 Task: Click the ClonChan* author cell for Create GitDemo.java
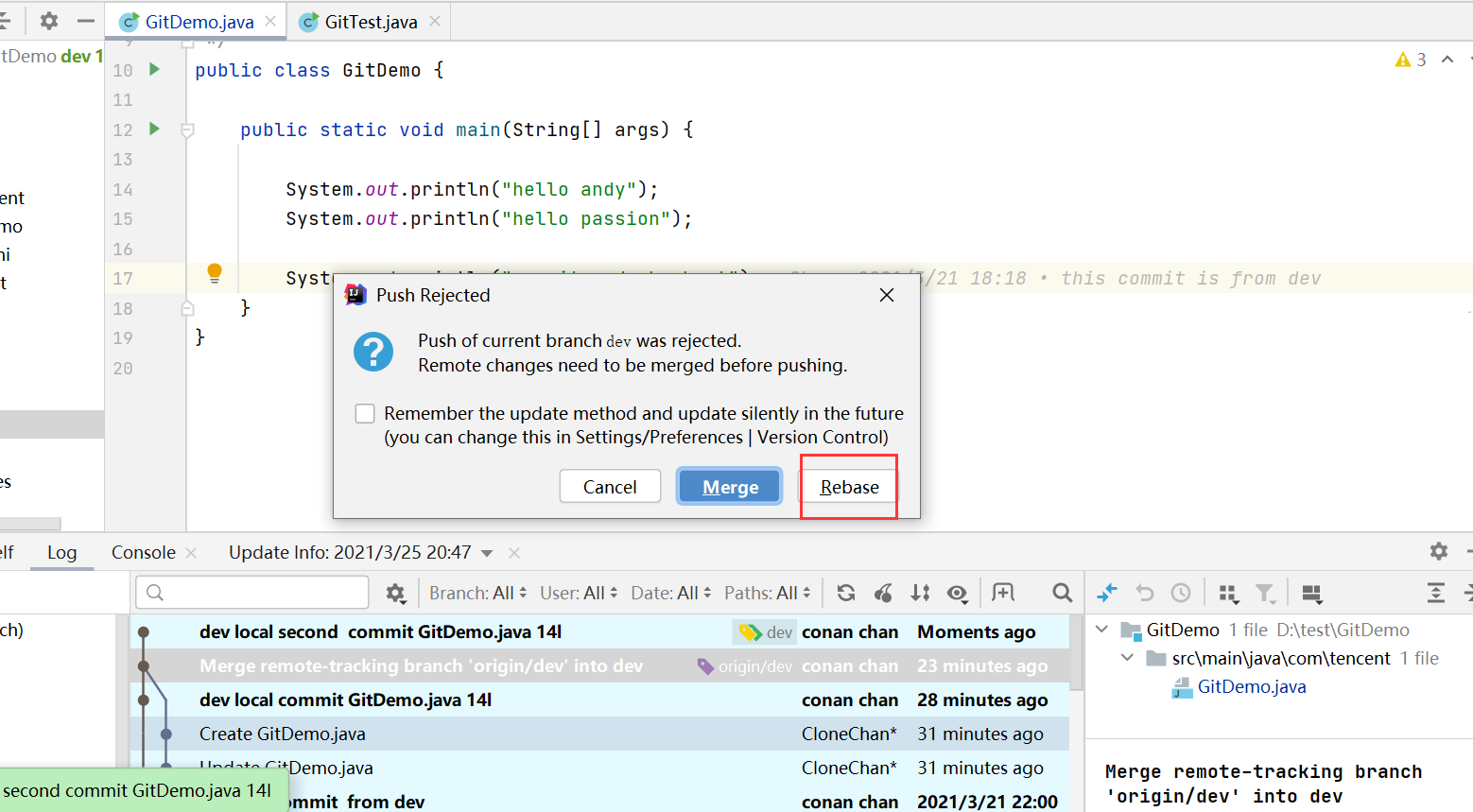click(849, 734)
